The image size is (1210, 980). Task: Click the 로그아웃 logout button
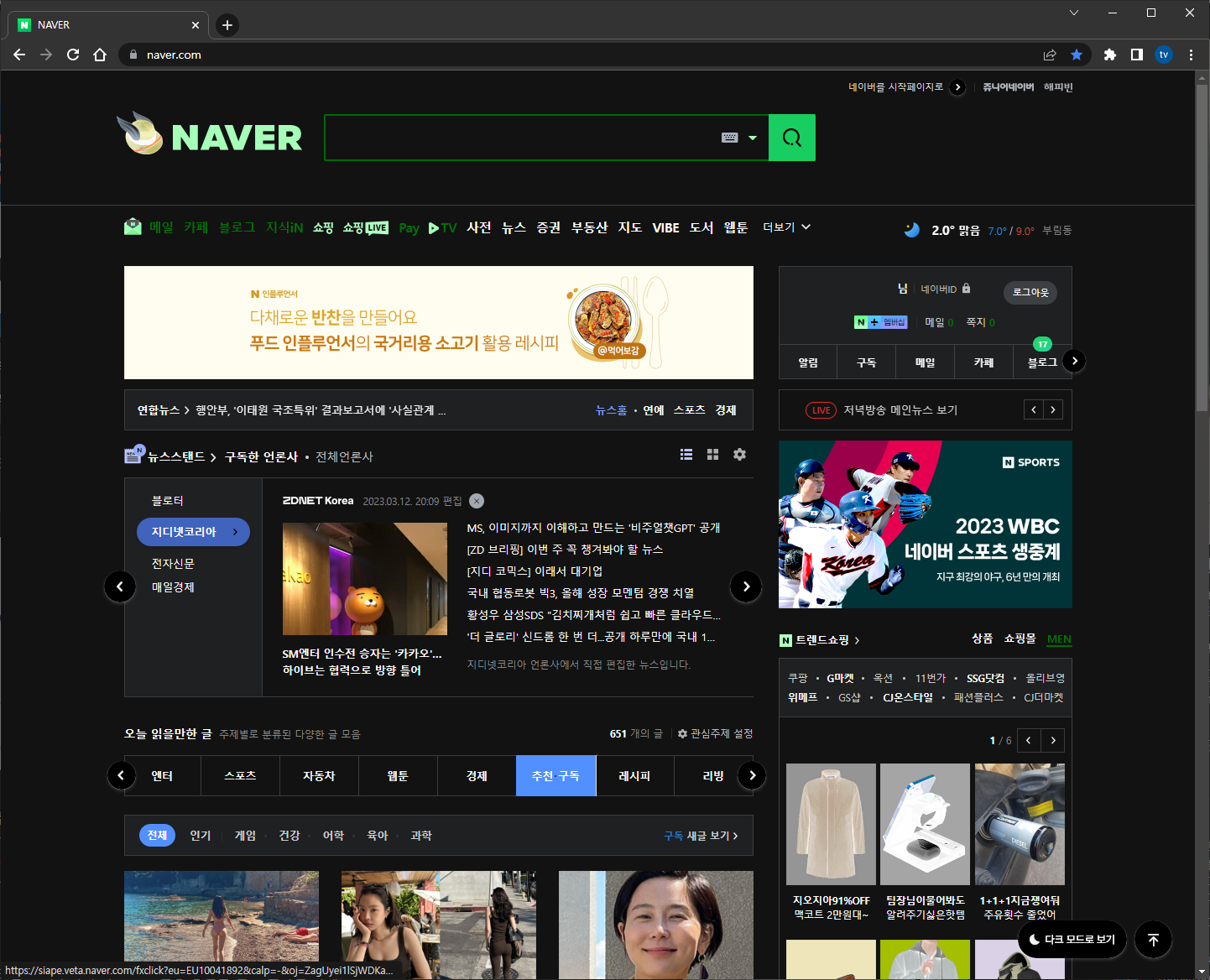click(x=1030, y=292)
